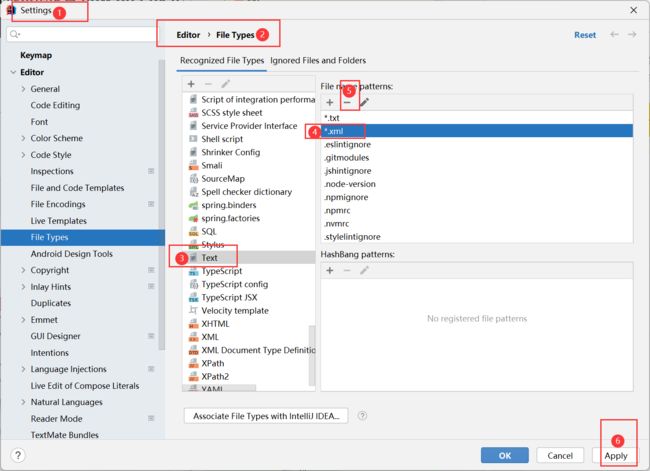Screen dimensions: 650x471
Task: Select the Recognized File Types tab
Action: [222, 61]
